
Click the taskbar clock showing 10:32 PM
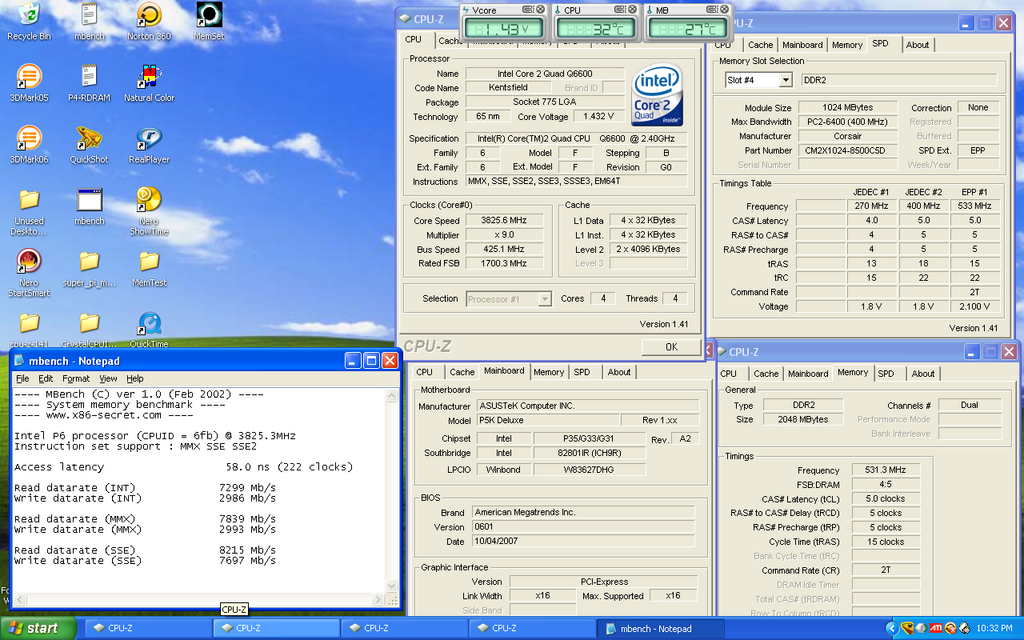pos(994,628)
